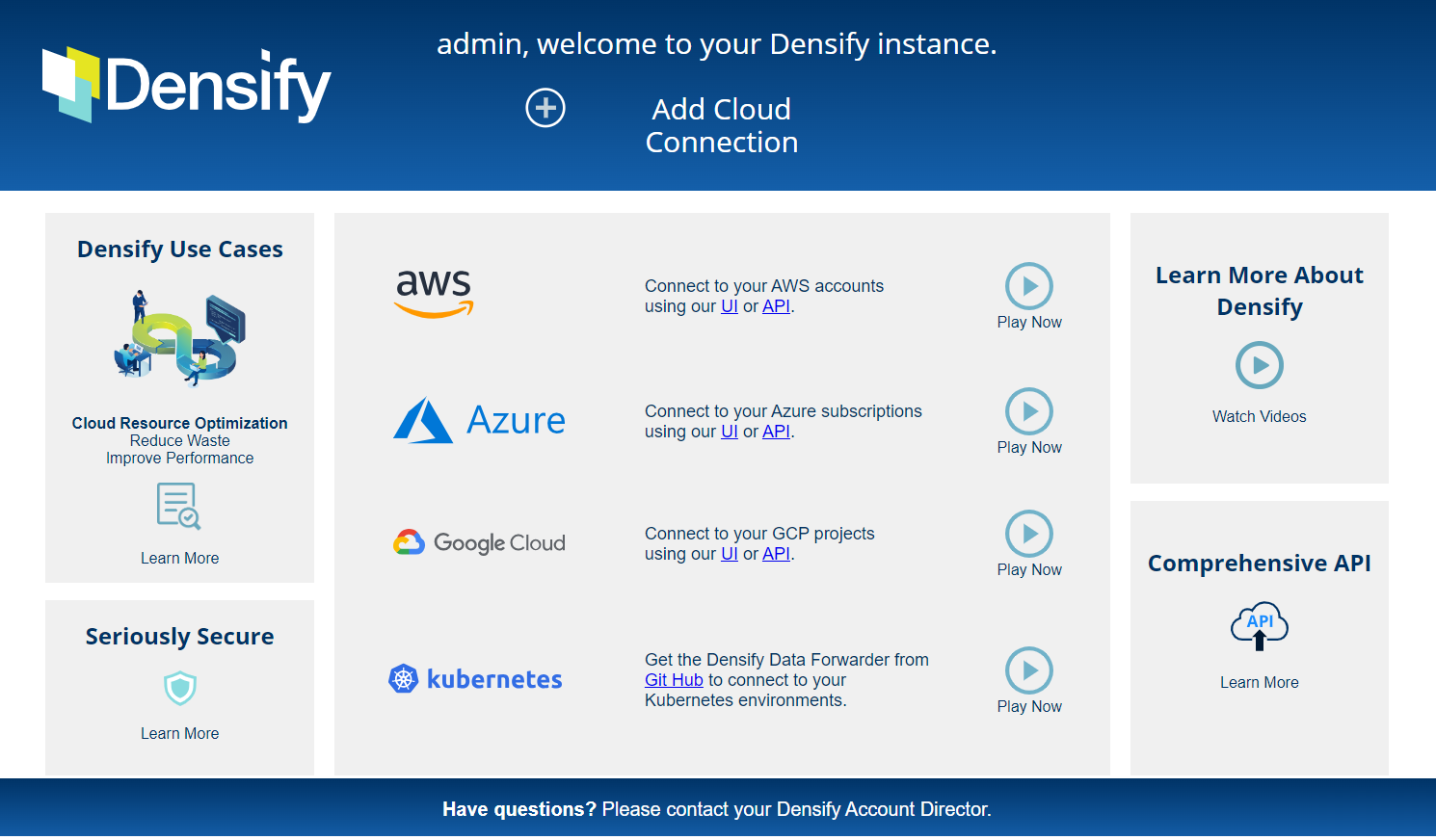Open the Azure API link
1436x840 pixels.
pyautogui.click(x=776, y=432)
